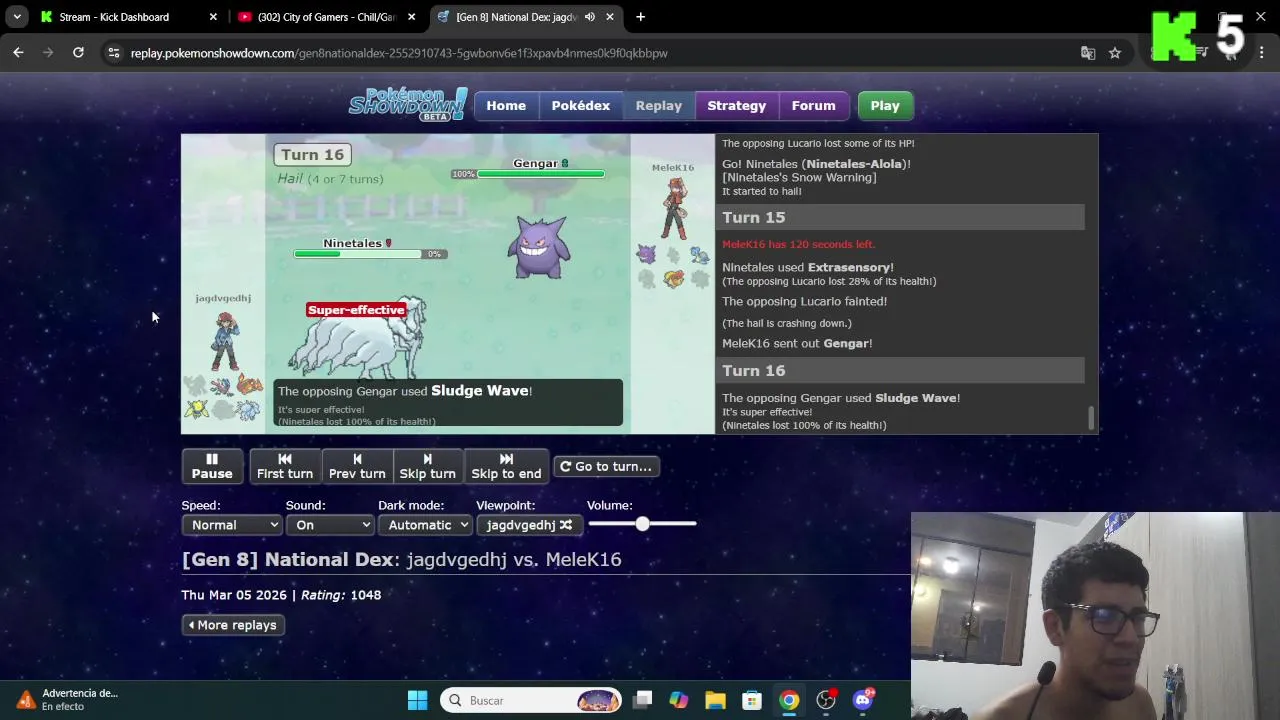Viewport: 1280px width, 720px height.
Task: Mute the Gen 8 National Dex tab audio
Action: [x=590, y=17]
